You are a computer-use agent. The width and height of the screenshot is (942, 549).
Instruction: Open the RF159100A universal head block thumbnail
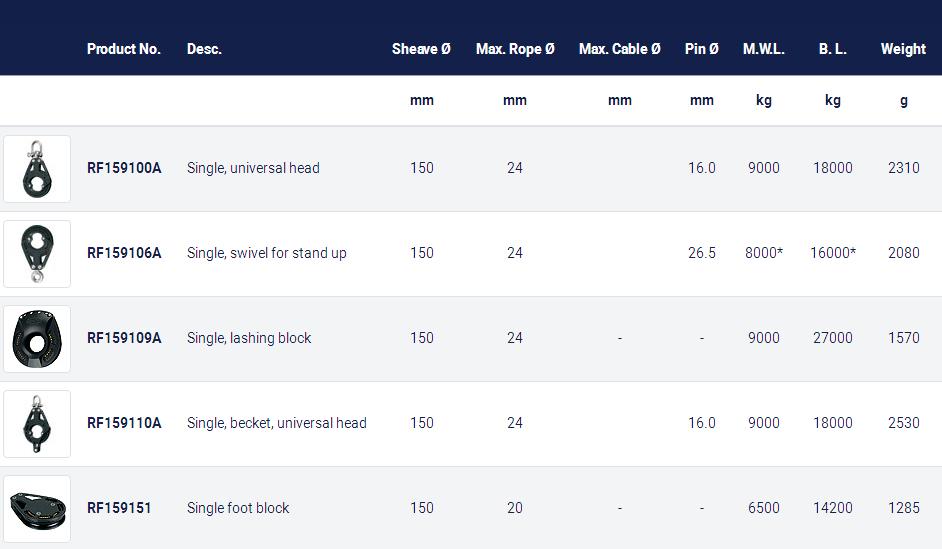(x=37, y=169)
